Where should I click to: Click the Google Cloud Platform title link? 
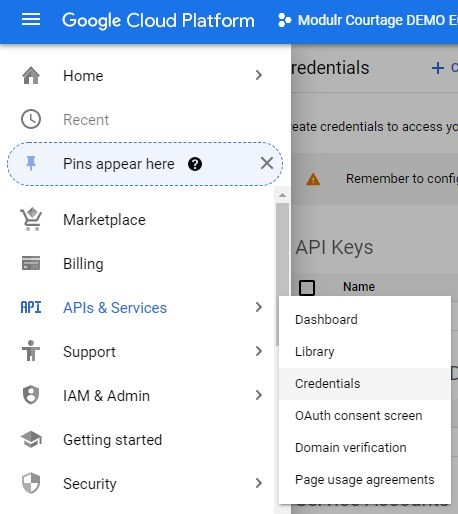(158, 20)
